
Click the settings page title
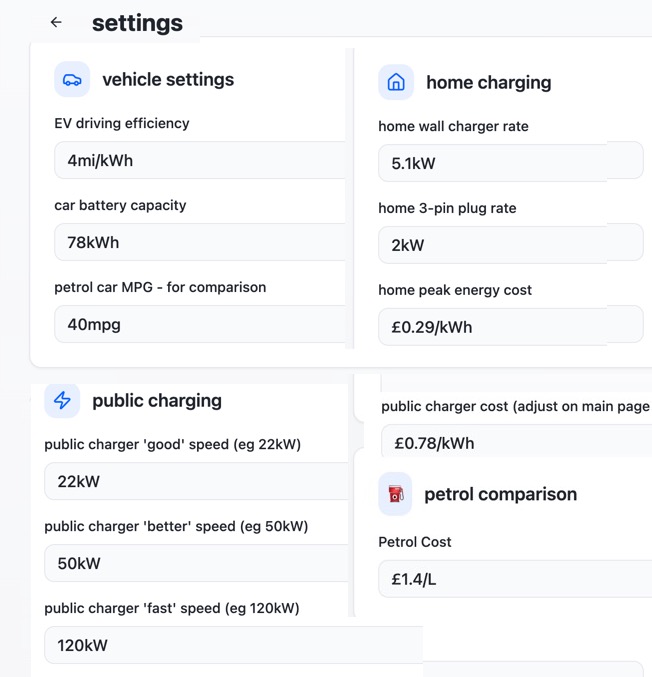tap(137, 23)
